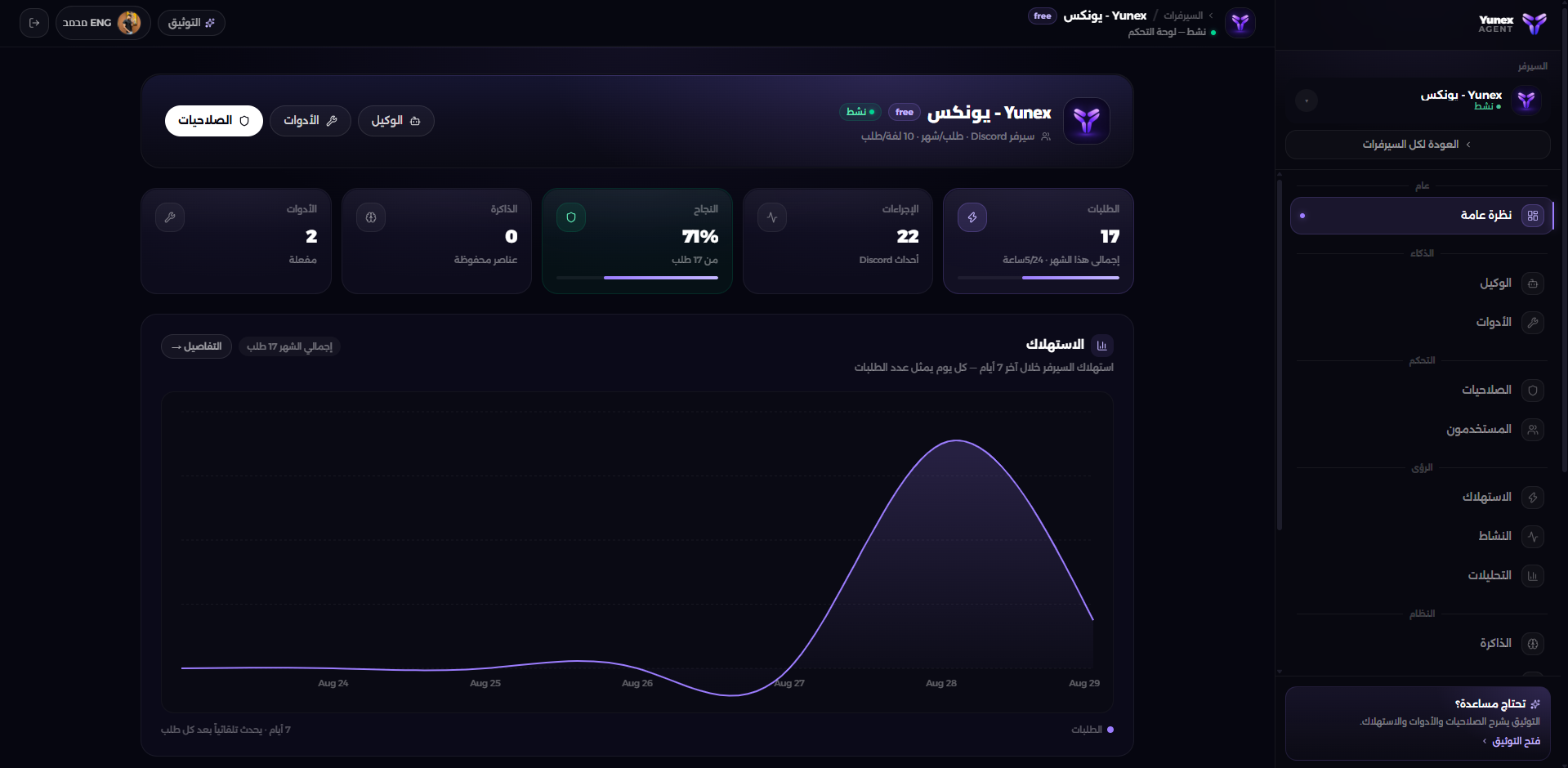Click the progress bar in the الطلبات card
Screen dimensions: 1568x768
point(1039,278)
